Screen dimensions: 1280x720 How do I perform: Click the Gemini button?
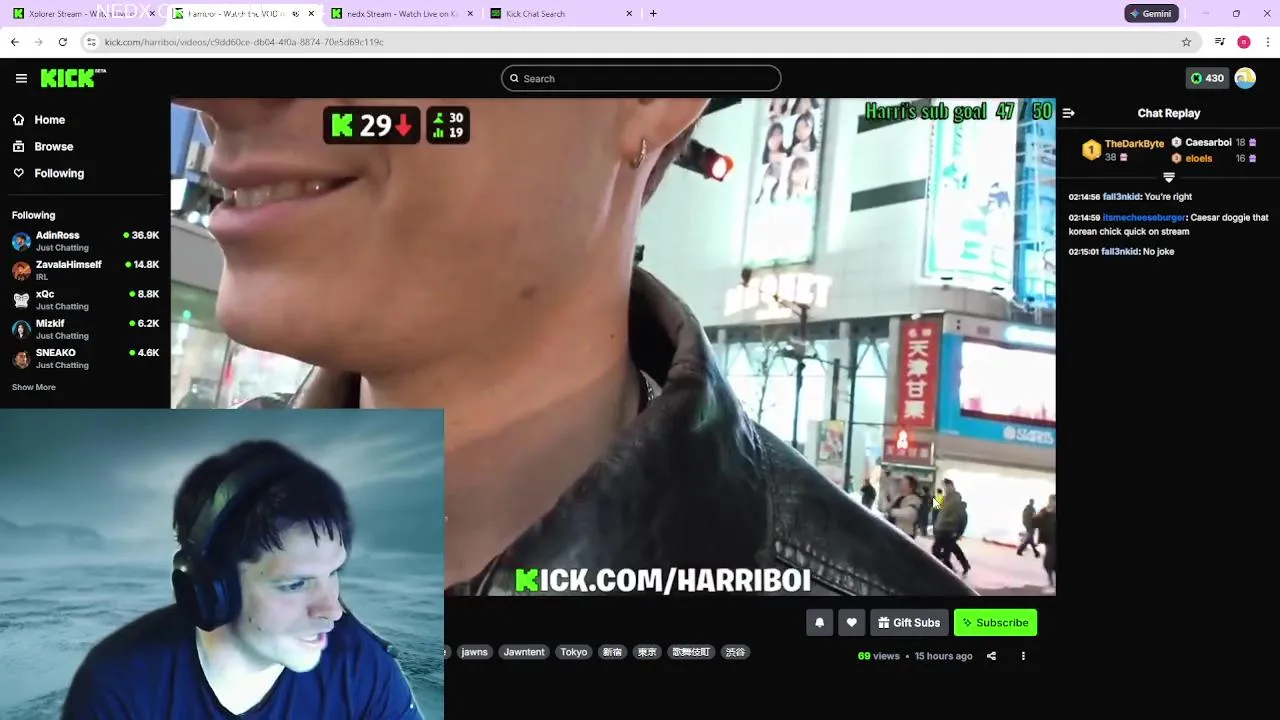coord(1151,14)
